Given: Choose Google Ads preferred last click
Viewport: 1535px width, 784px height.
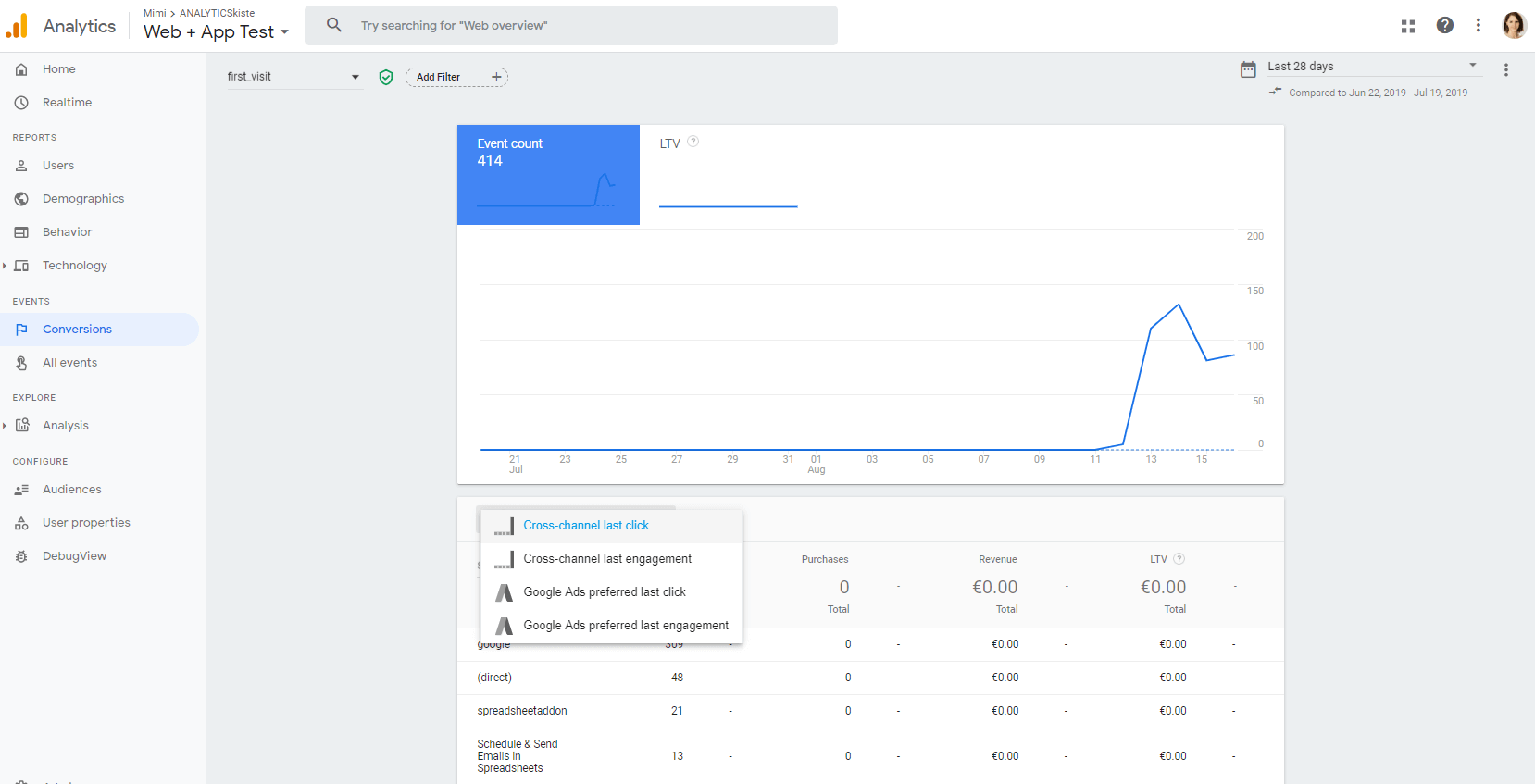Looking at the screenshot, I should pyautogui.click(x=605, y=592).
